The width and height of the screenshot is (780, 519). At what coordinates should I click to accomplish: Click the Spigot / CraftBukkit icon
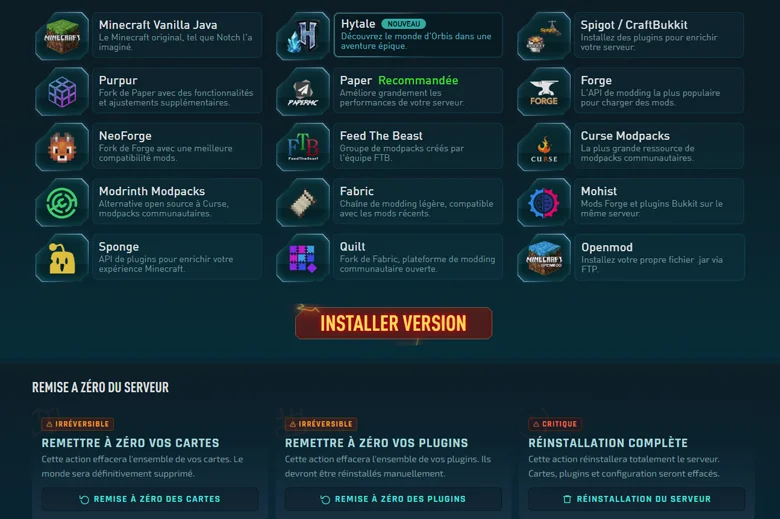click(x=544, y=36)
